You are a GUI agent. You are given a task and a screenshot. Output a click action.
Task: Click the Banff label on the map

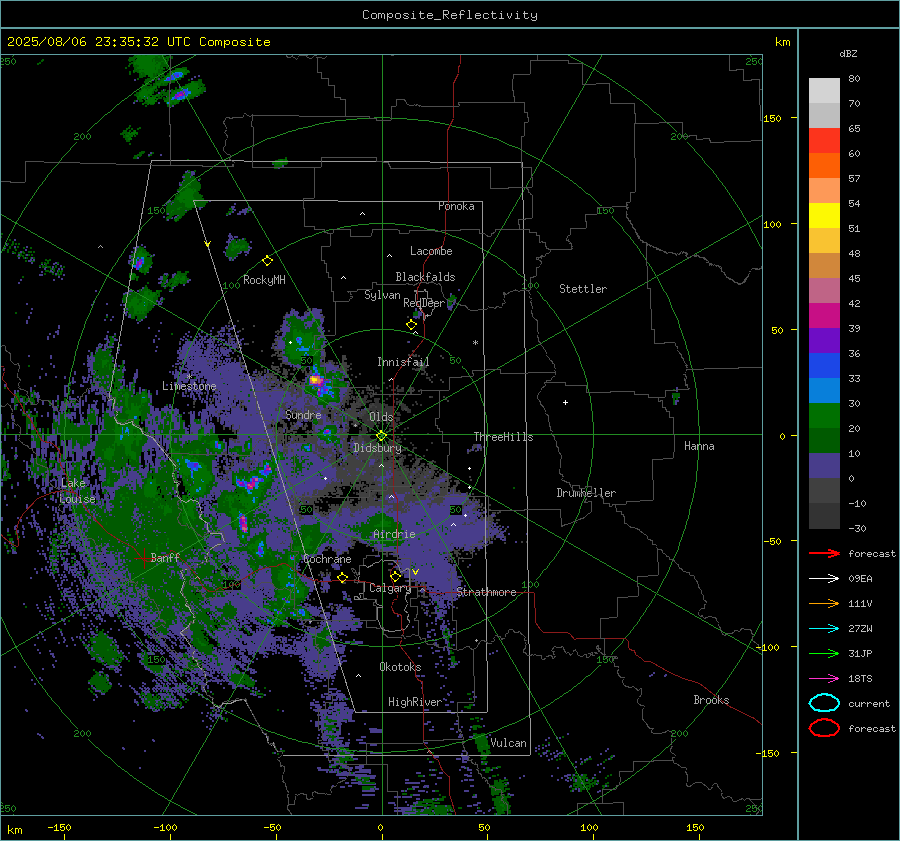tap(165, 557)
